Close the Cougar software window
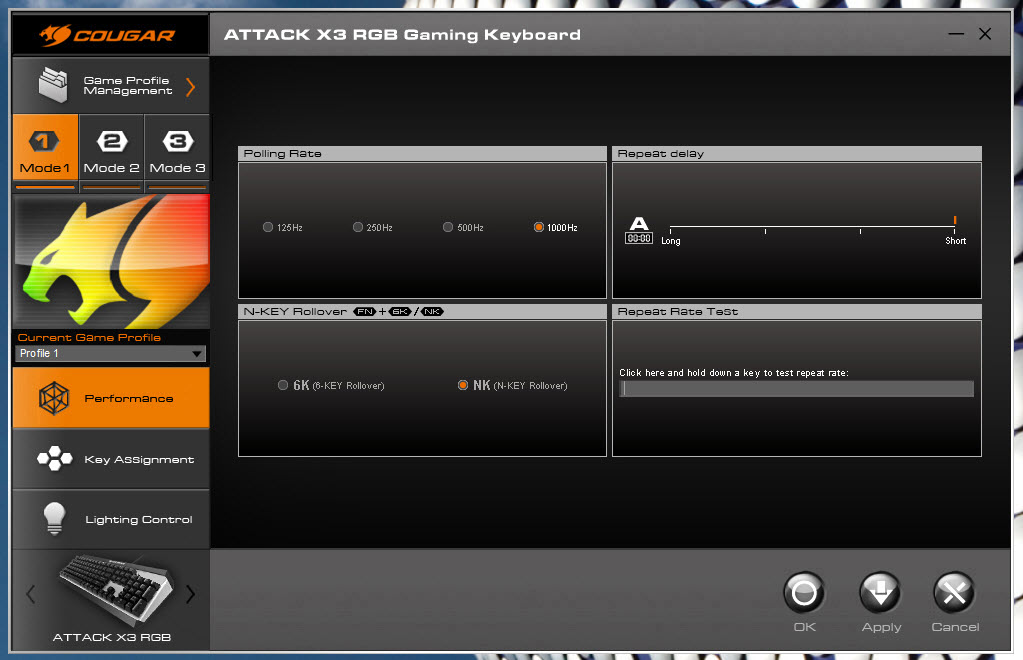Image resolution: width=1023 pixels, height=660 pixels. coord(985,34)
